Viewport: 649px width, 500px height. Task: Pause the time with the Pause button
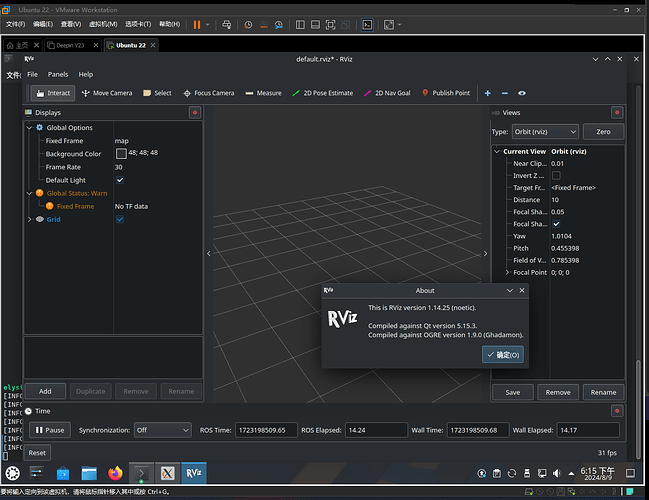coord(50,430)
